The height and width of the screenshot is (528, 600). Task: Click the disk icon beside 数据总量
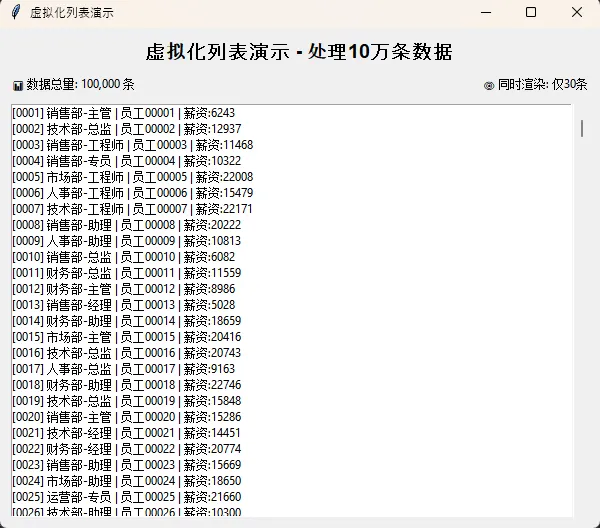(x=18, y=86)
